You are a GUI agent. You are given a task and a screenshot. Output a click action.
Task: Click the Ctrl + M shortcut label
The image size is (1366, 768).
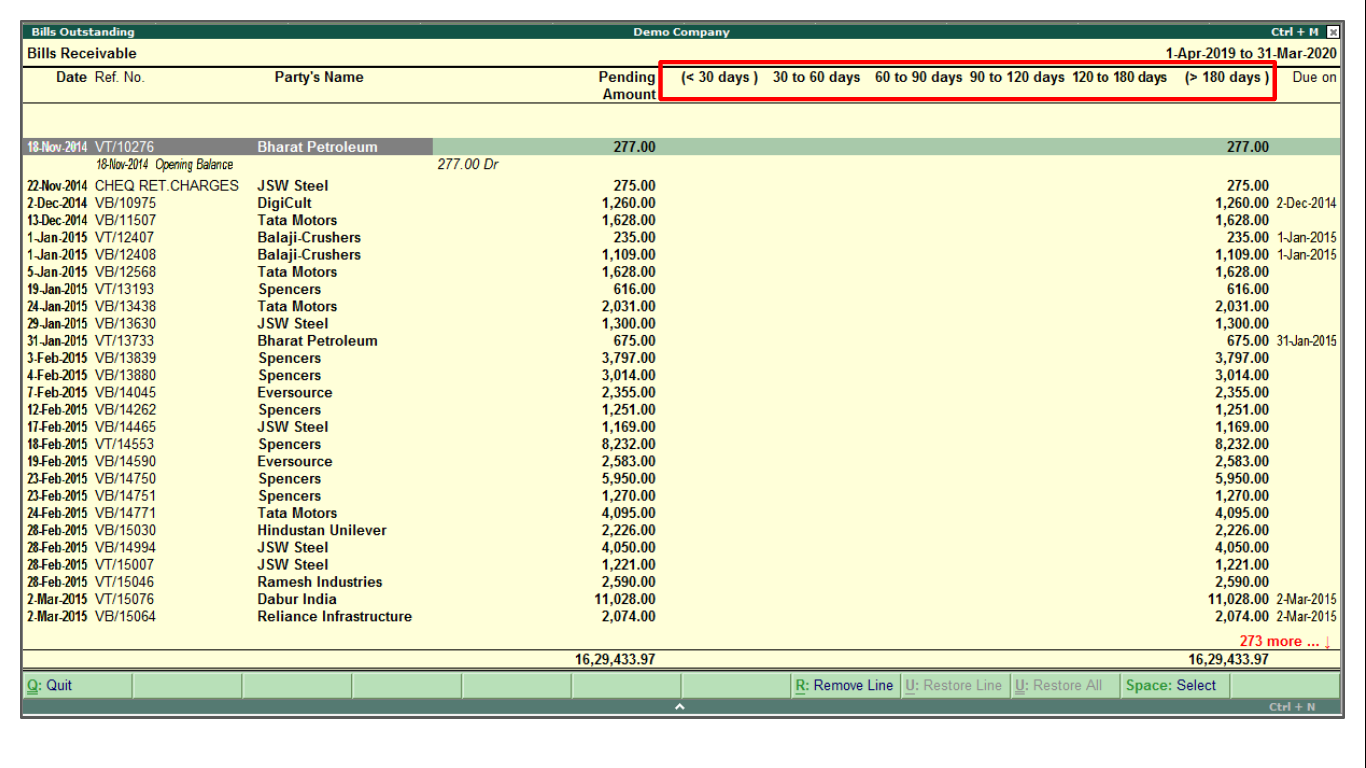(1295, 32)
